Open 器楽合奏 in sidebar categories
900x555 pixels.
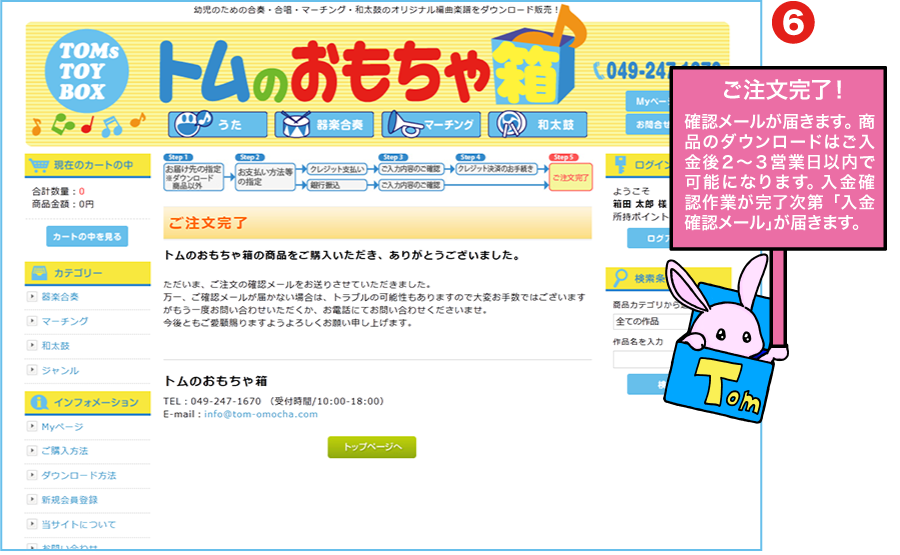tap(60, 297)
